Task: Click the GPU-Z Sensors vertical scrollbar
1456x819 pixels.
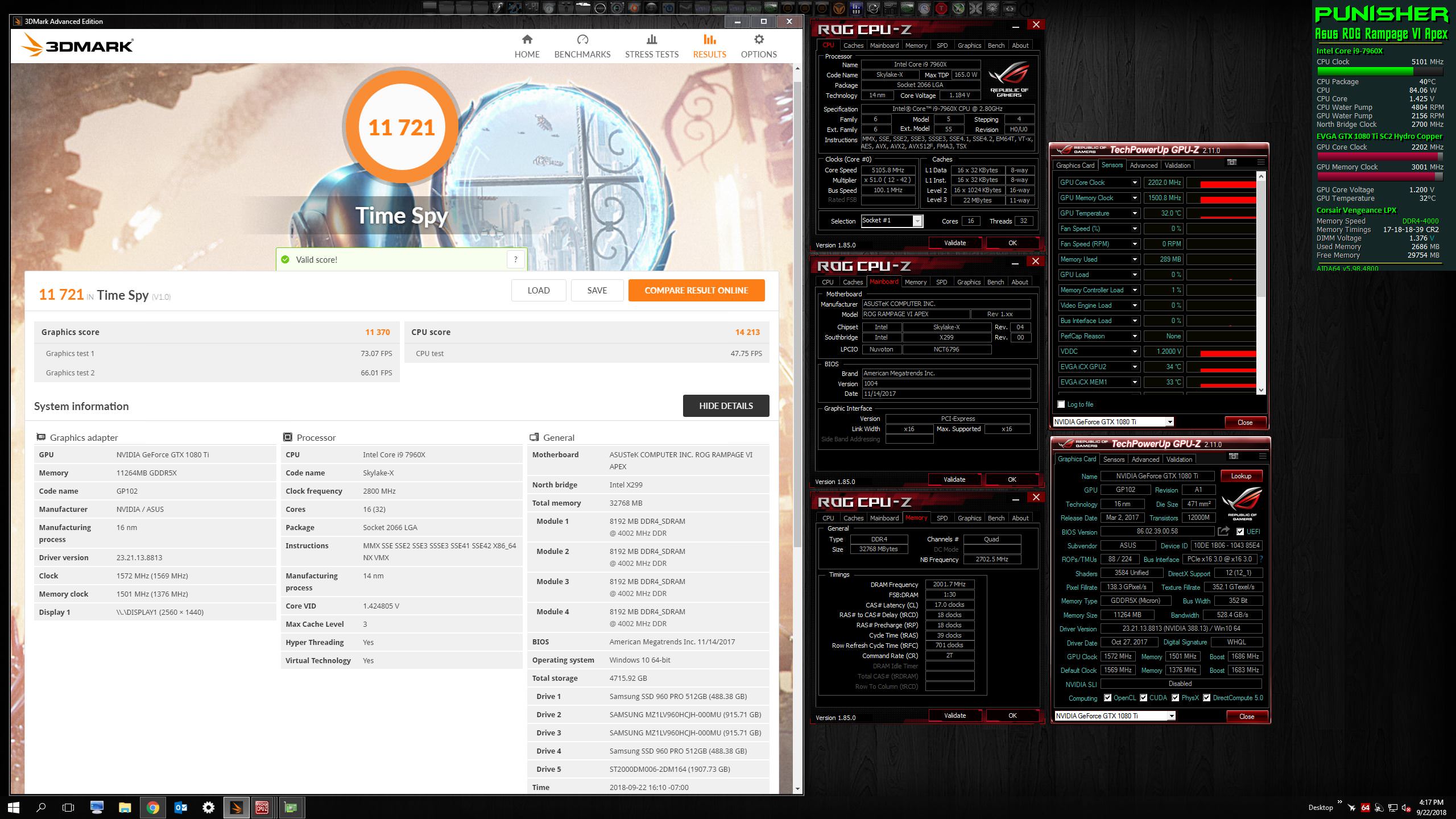Action: [1261, 238]
